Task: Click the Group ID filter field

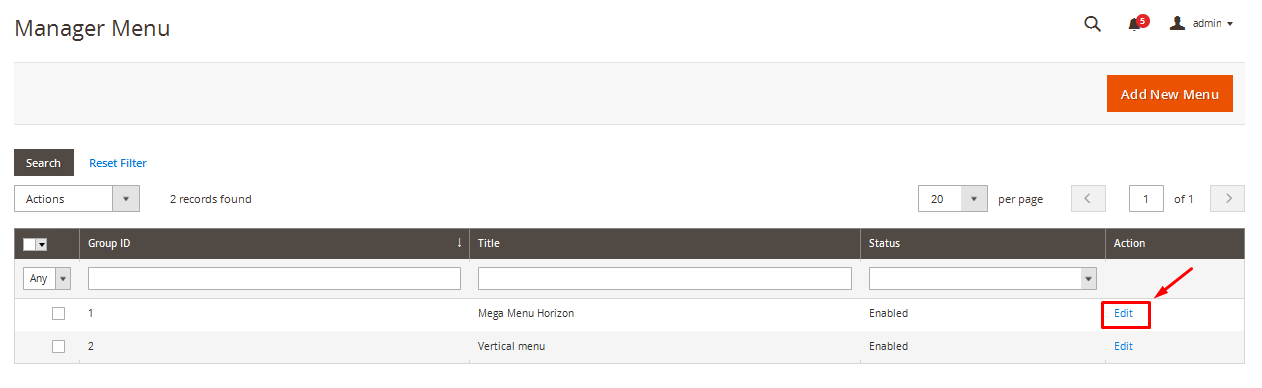Action: coord(274,278)
